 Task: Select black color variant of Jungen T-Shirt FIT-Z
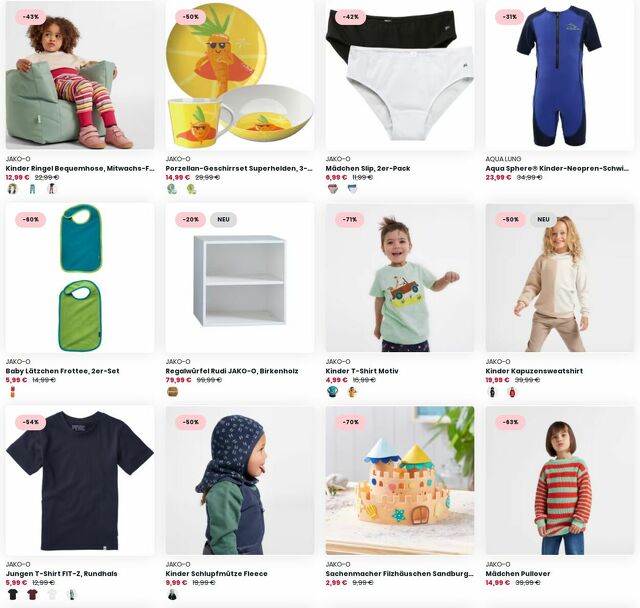pos(13,595)
